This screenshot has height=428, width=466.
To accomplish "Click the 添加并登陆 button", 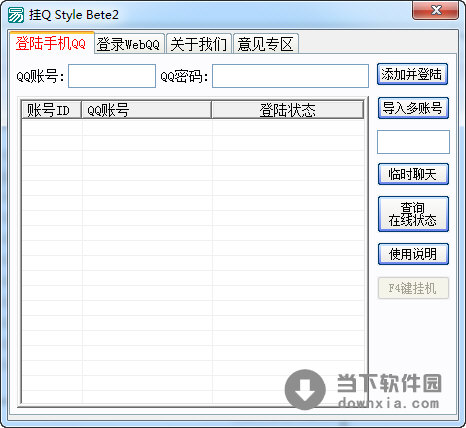I will [x=413, y=74].
